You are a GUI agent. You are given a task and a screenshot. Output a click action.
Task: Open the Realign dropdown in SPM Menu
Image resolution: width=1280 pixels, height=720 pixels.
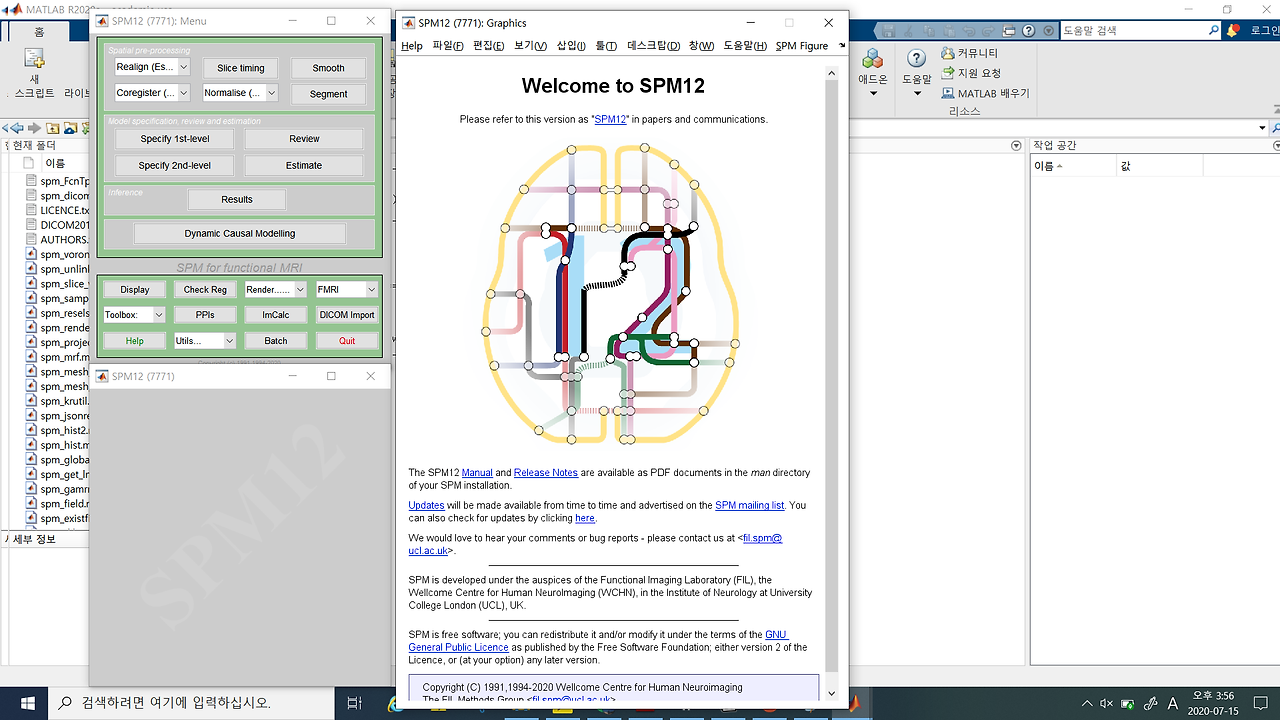pos(152,67)
